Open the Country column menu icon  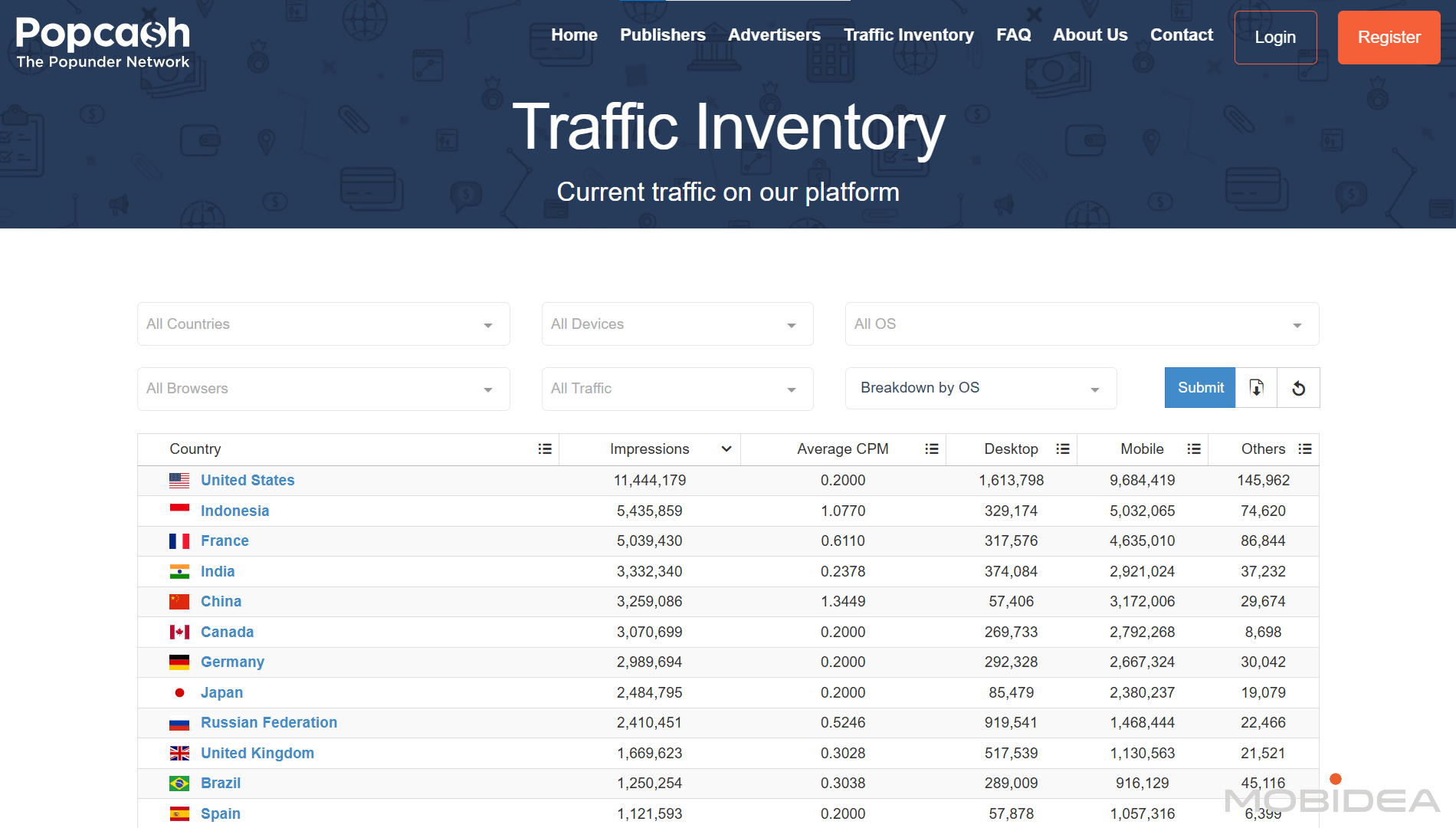point(545,449)
